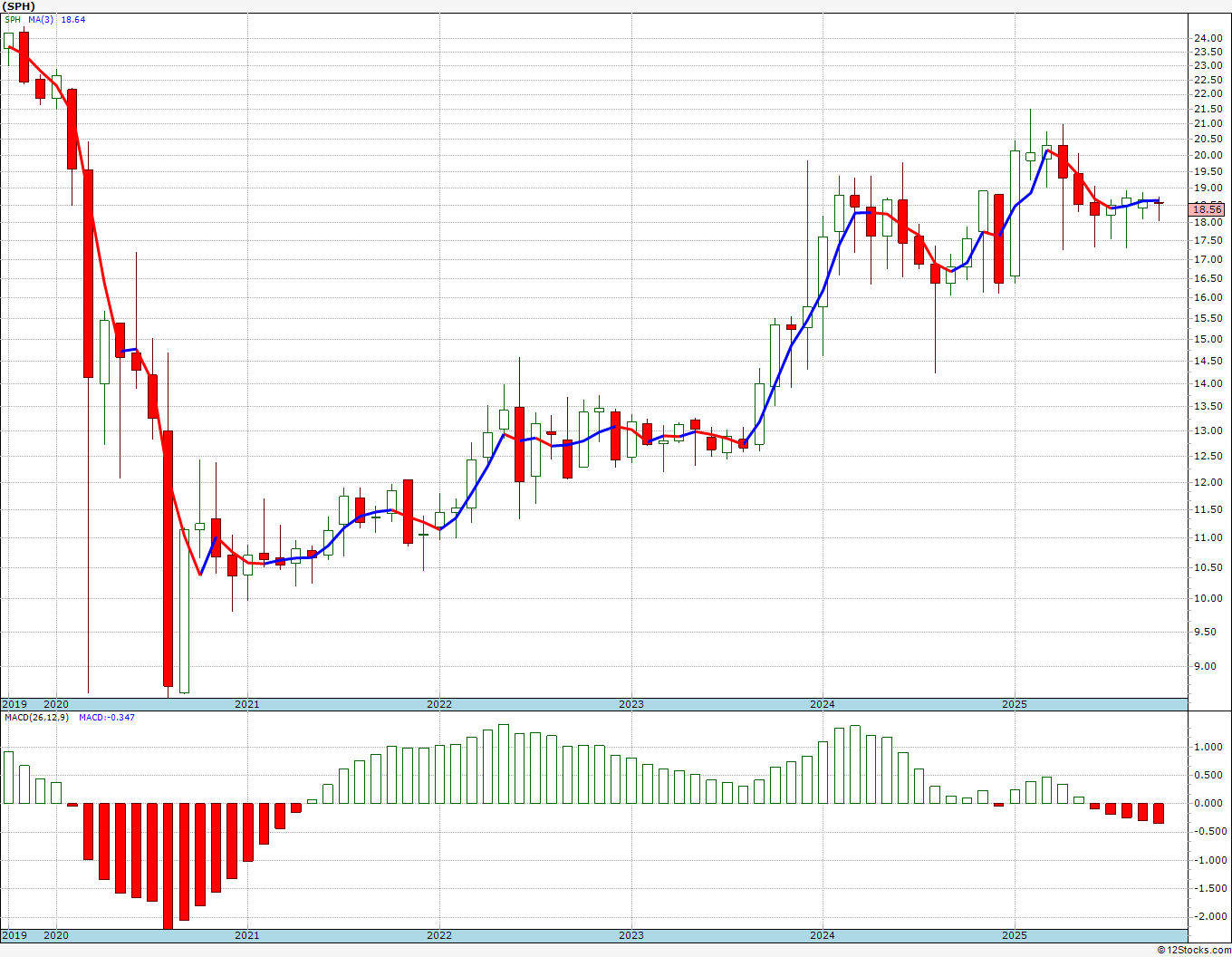Image resolution: width=1232 pixels, height=957 pixels.
Task: Click -2.000 on the MACD axis
Action: click(x=1208, y=916)
